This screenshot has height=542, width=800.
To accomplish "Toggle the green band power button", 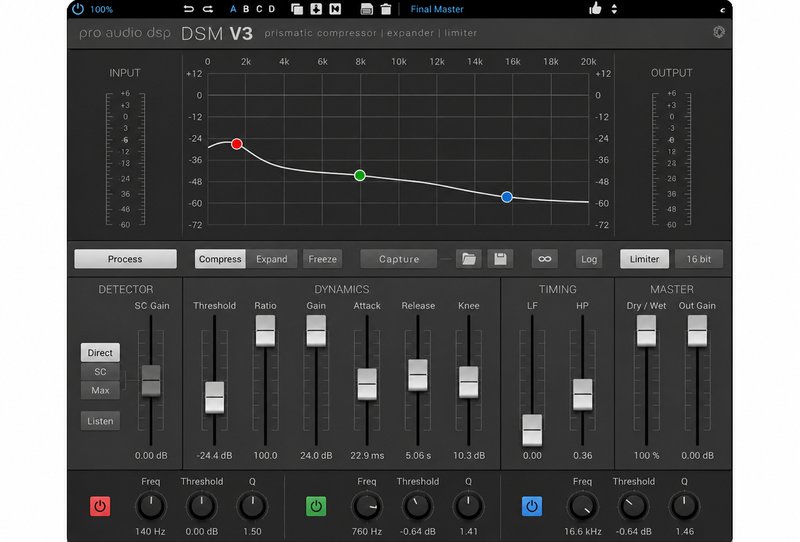I will (x=316, y=506).
